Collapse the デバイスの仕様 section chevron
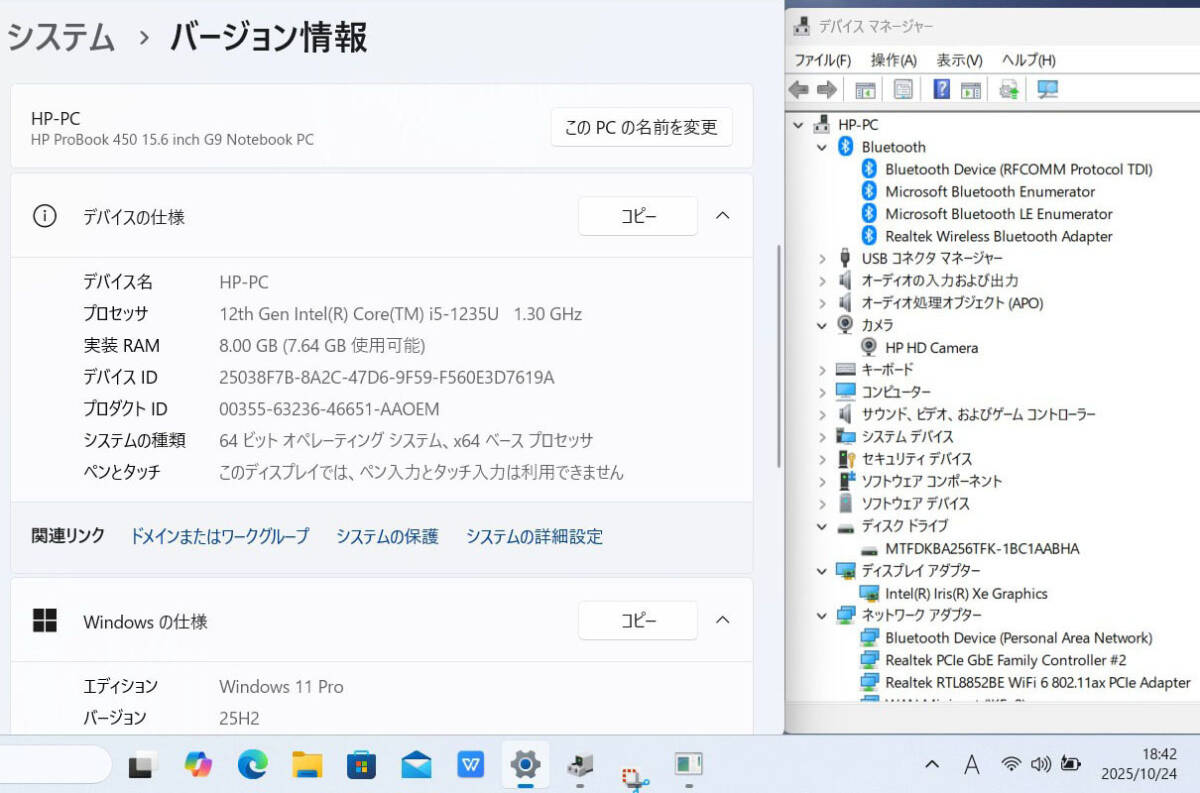This screenshot has width=1200, height=793. [722, 216]
